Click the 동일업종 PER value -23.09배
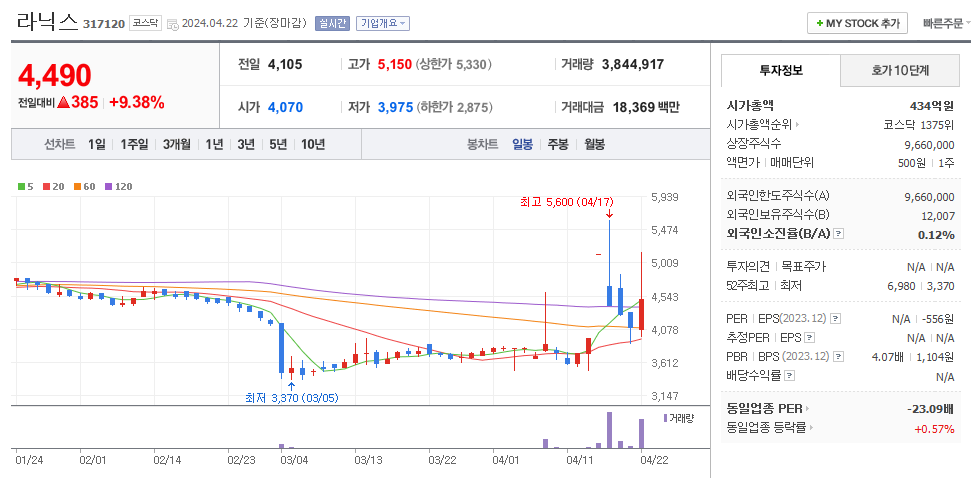The height and width of the screenshot is (478, 977). pyautogui.click(x=931, y=409)
